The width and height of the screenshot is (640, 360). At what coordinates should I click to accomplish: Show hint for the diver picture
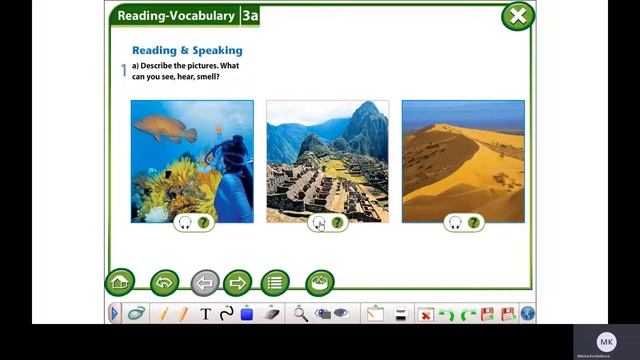click(203, 223)
